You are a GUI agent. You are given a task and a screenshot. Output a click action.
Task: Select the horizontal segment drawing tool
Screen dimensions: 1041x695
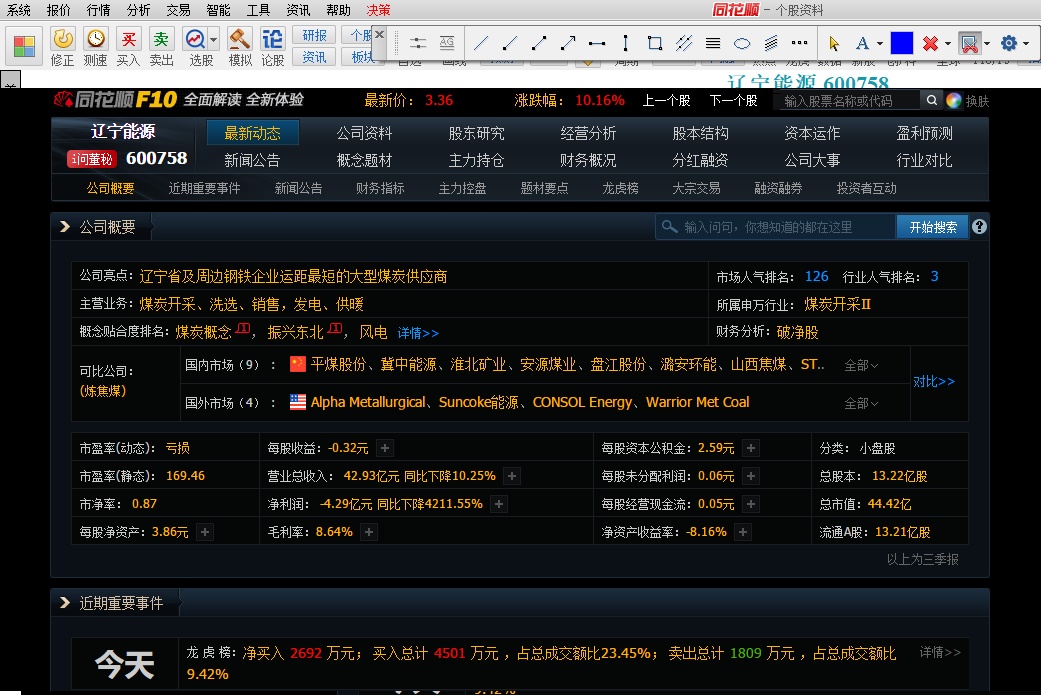pos(597,44)
